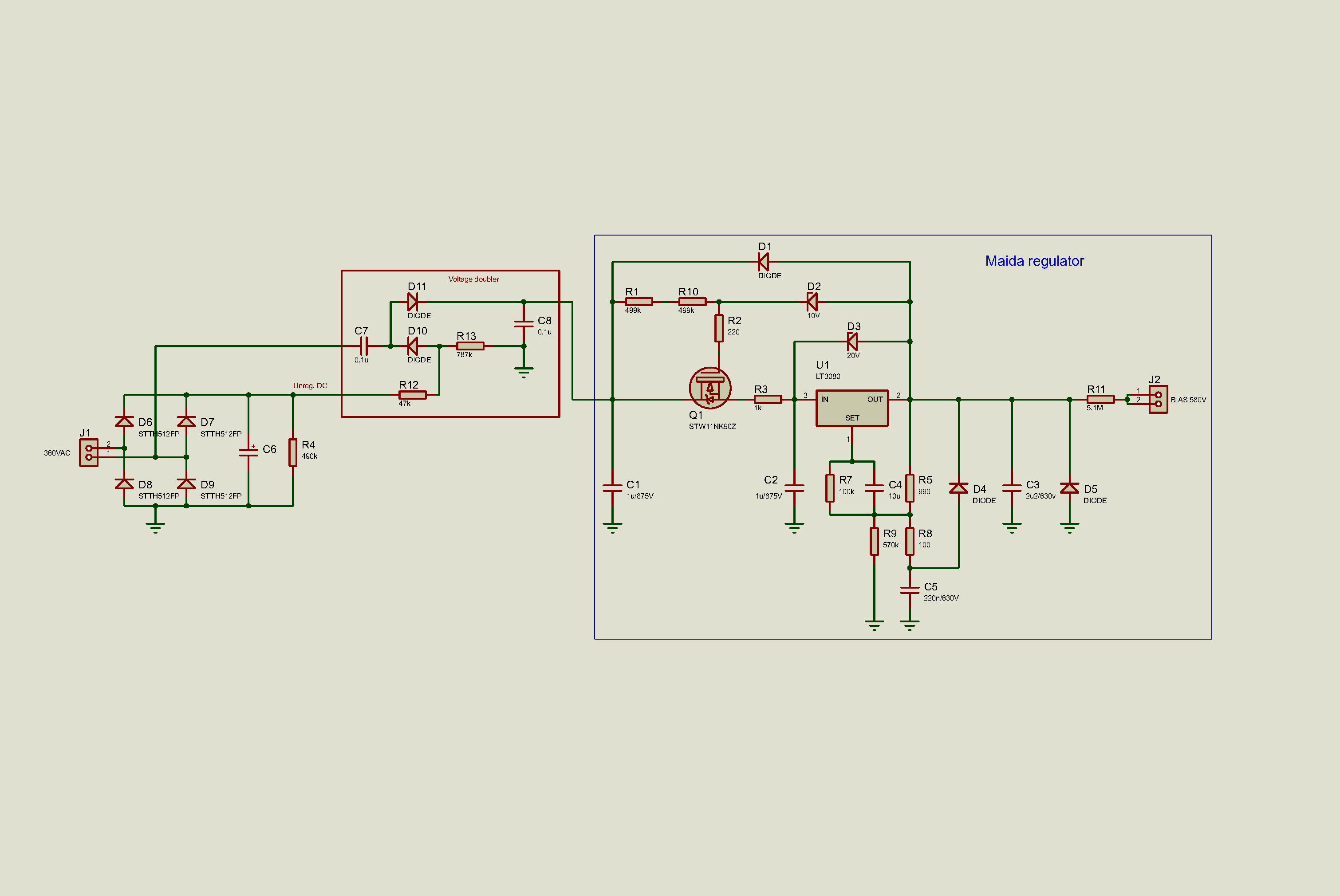Select capacitor C5 220n/630V
The height and width of the screenshot is (896, 1340).
click(x=910, y=590)
